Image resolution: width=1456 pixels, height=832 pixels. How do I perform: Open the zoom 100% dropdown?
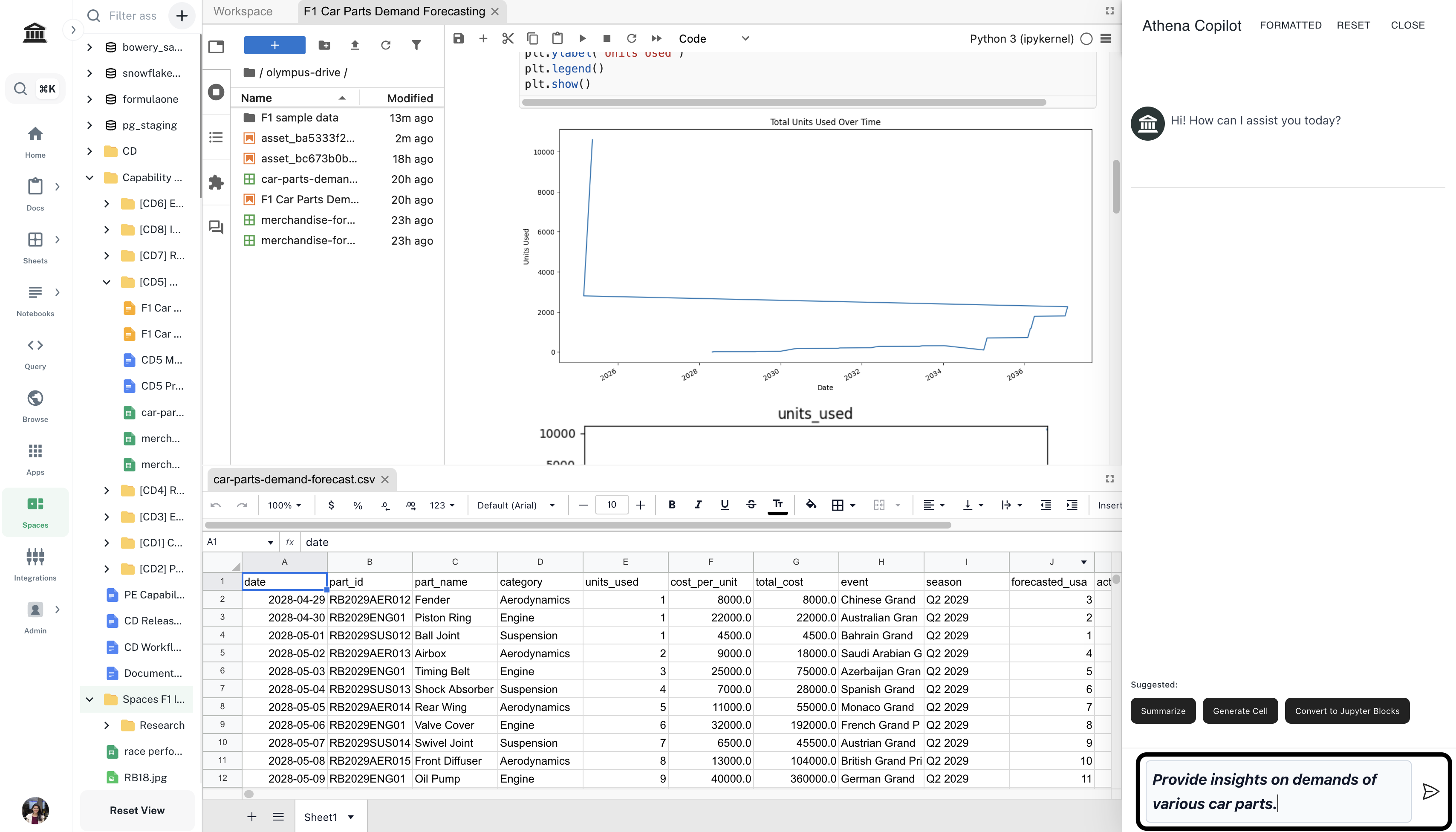pyautogui.click(x=285, y=505)
